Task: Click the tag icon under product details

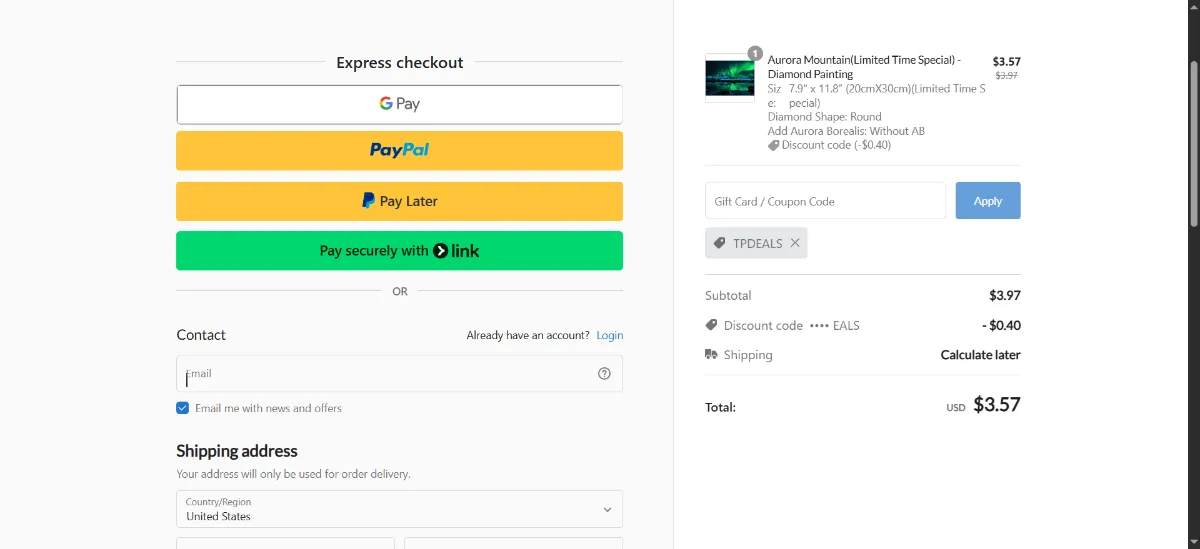Action: click(x=773, y=145)
